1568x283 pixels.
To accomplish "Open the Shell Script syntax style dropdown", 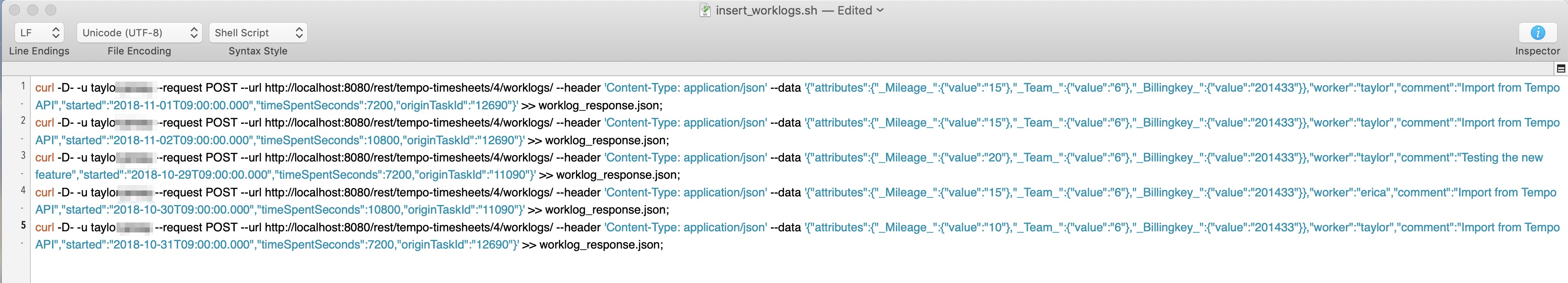I will [257, 33].
